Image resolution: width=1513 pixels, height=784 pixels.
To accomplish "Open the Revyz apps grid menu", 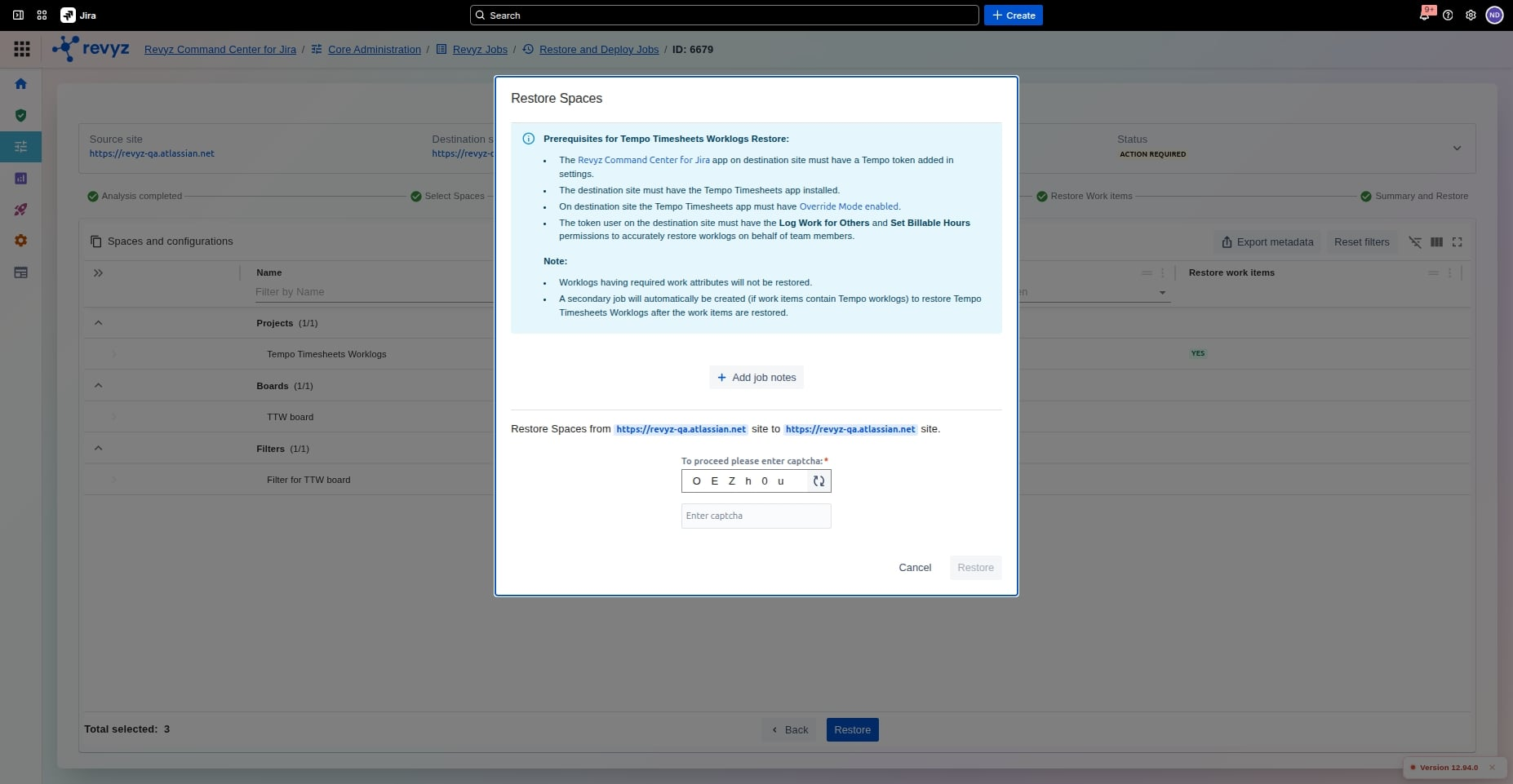I will pyautogui.click(x=22, y=50).
